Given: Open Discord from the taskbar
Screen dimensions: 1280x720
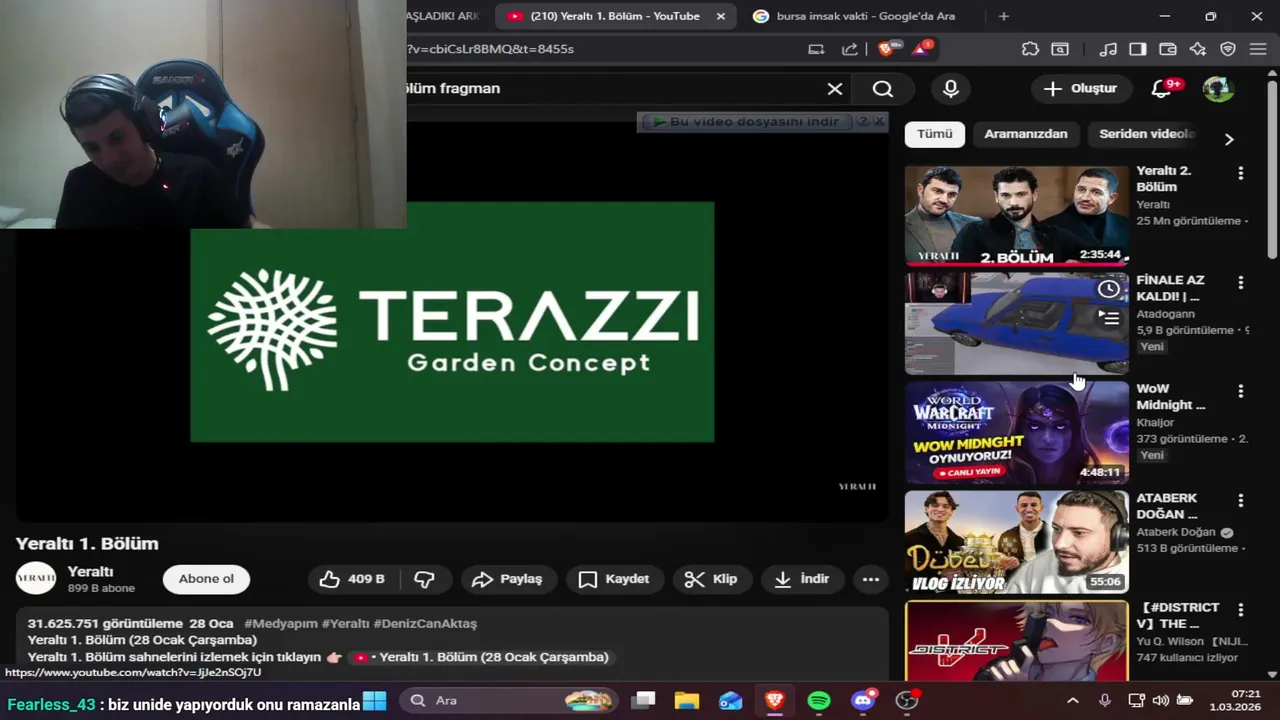Looking at the screenshot, I should tap(863, 701).
